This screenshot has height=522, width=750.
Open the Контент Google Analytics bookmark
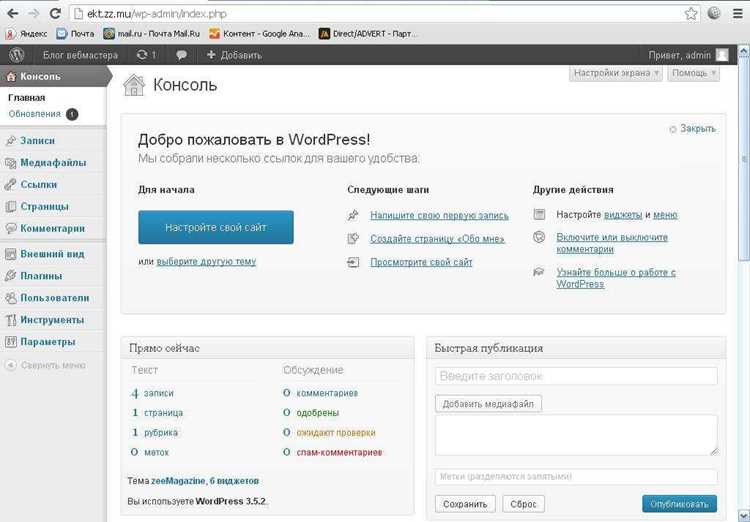(x=260, y=33)
